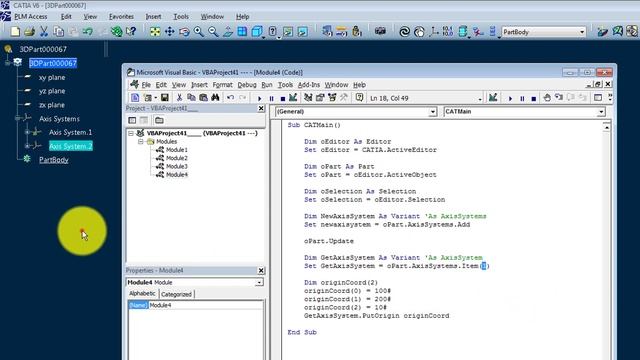
Task: Click Undo in the VBA toolbar
Action: tap(231, 98)
